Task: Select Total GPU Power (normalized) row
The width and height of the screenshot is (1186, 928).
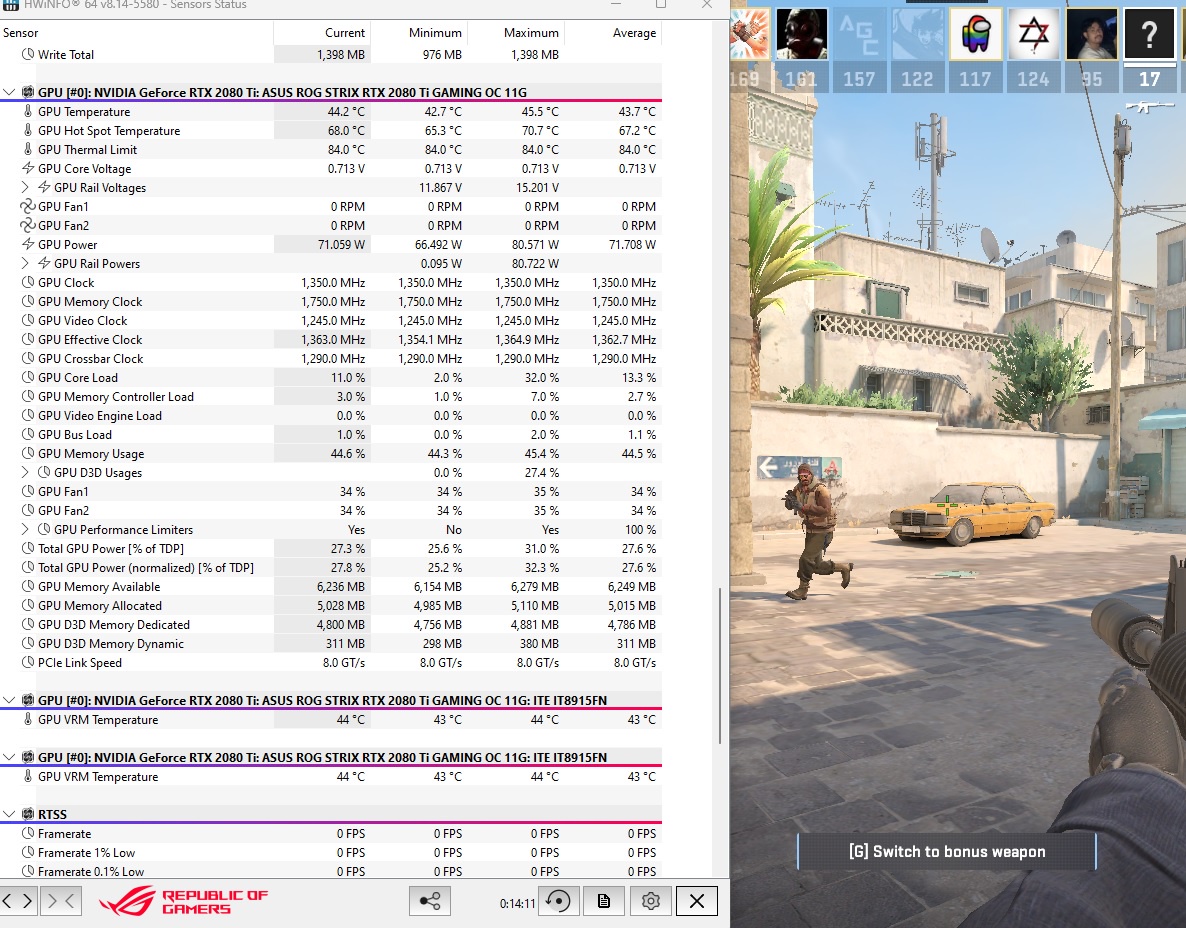Action: [331, 567]
